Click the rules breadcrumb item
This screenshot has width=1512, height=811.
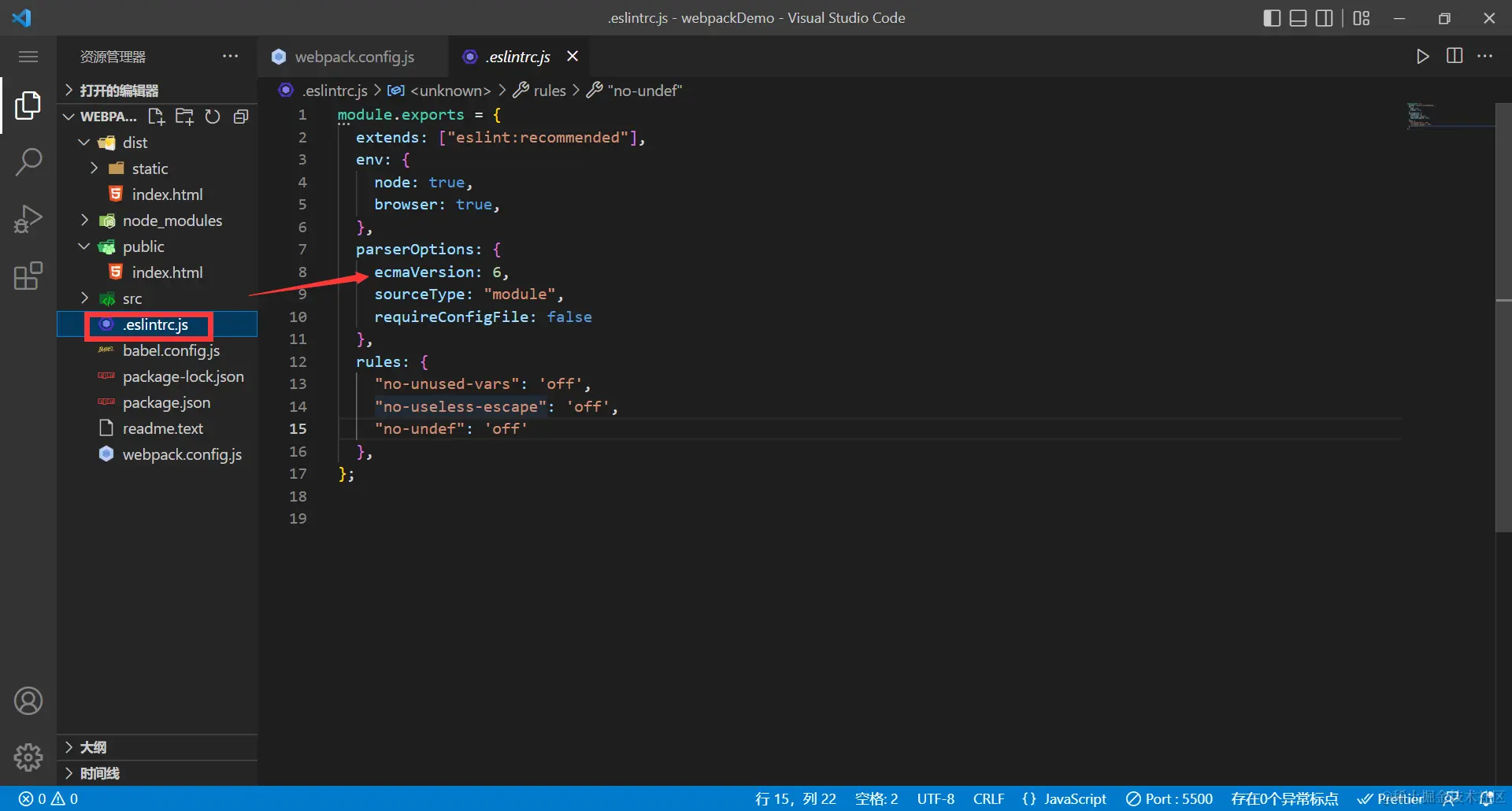click(550, 91)
